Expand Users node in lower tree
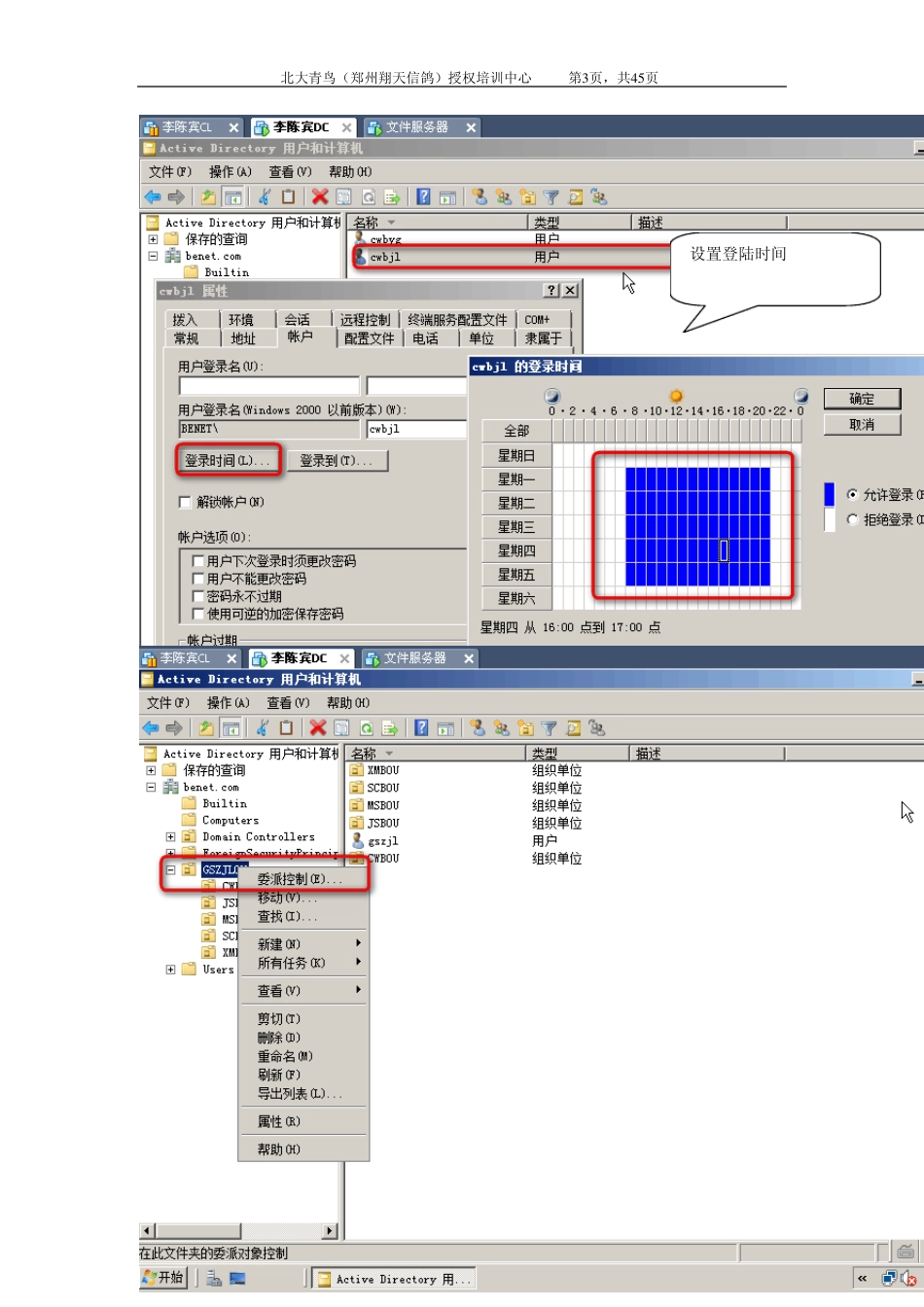924x1307 pixels. pyautogui.click(x=170, y=970)
